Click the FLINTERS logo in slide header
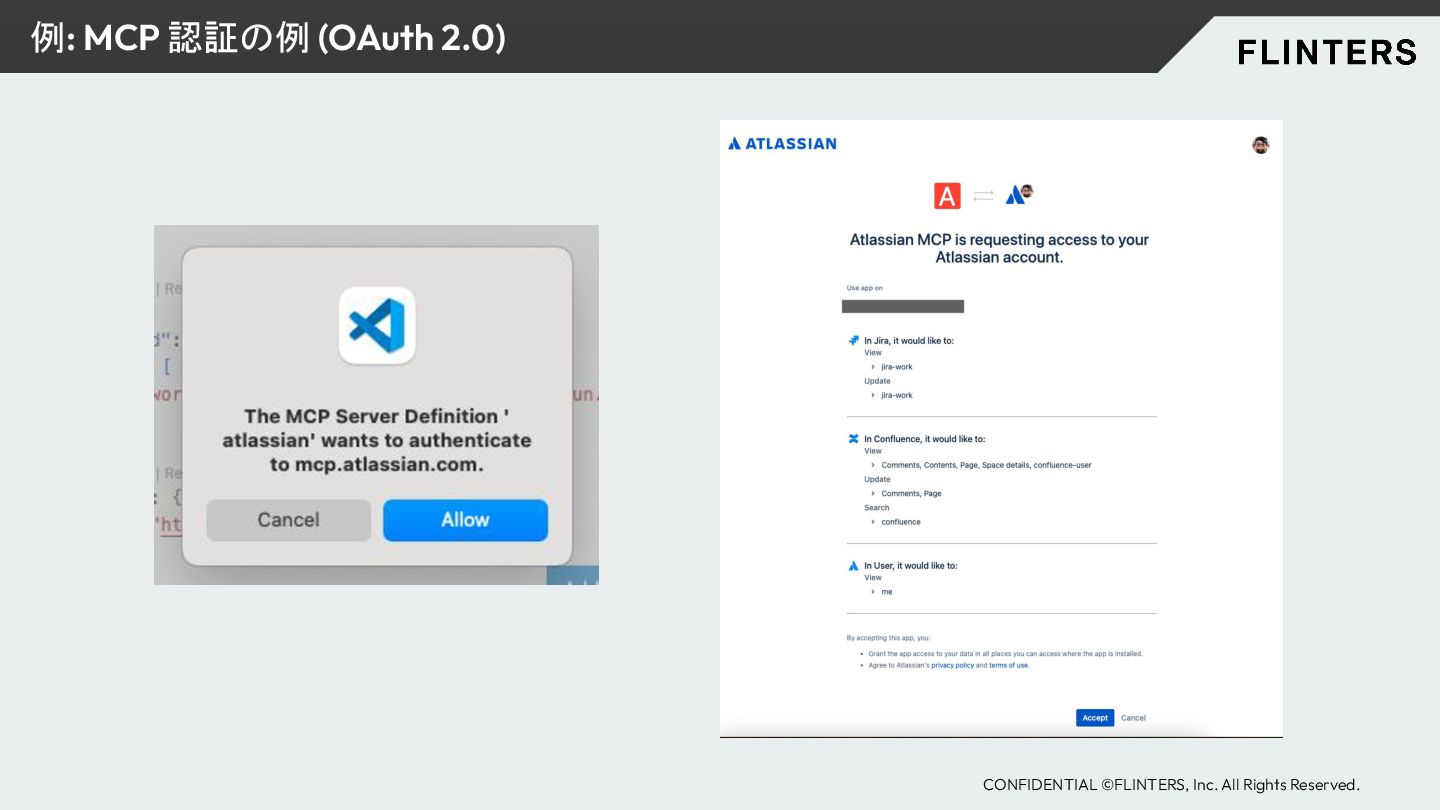 (1327, 52)
